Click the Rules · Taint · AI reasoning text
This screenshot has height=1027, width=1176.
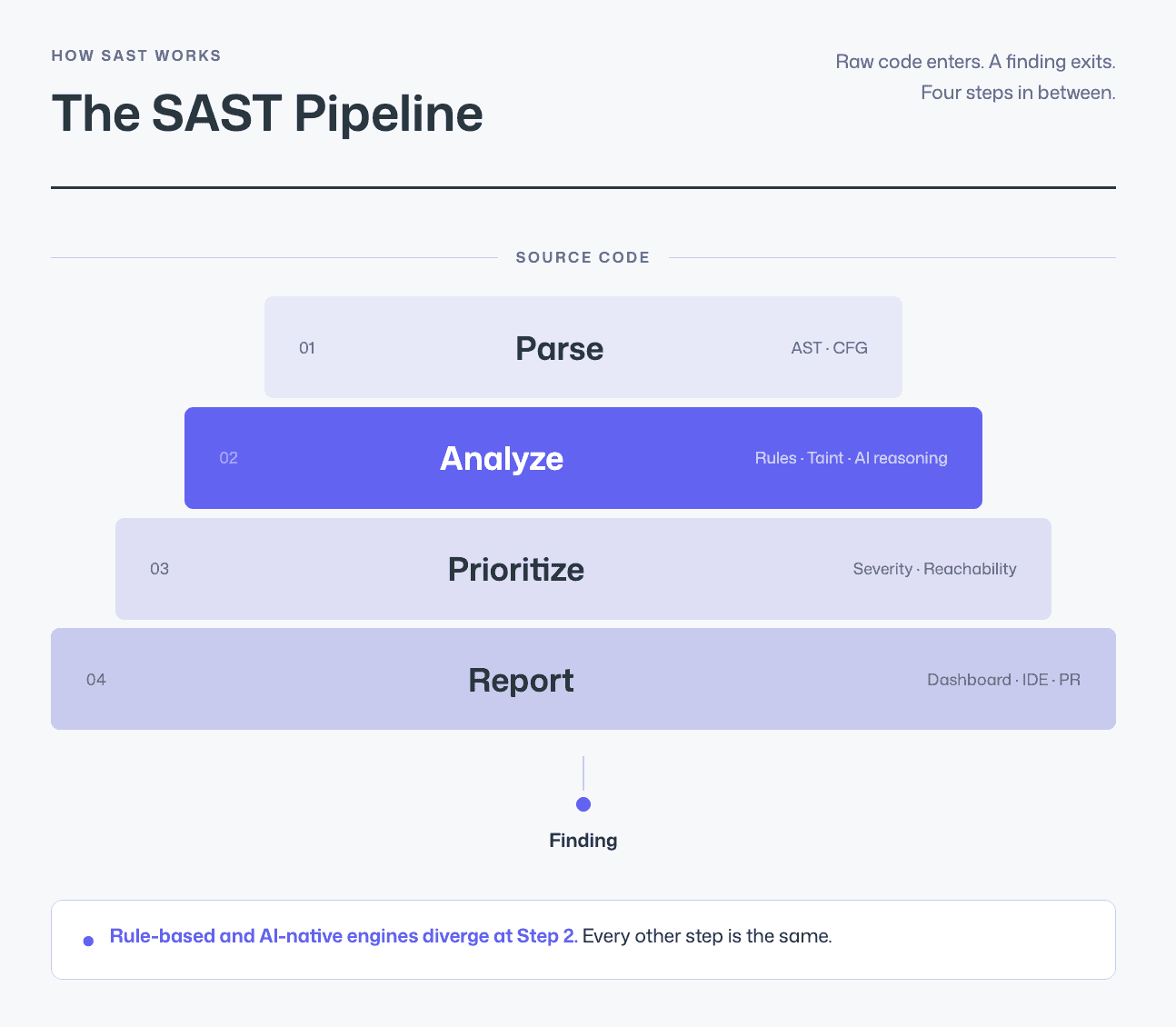click(x=851, y=458)
